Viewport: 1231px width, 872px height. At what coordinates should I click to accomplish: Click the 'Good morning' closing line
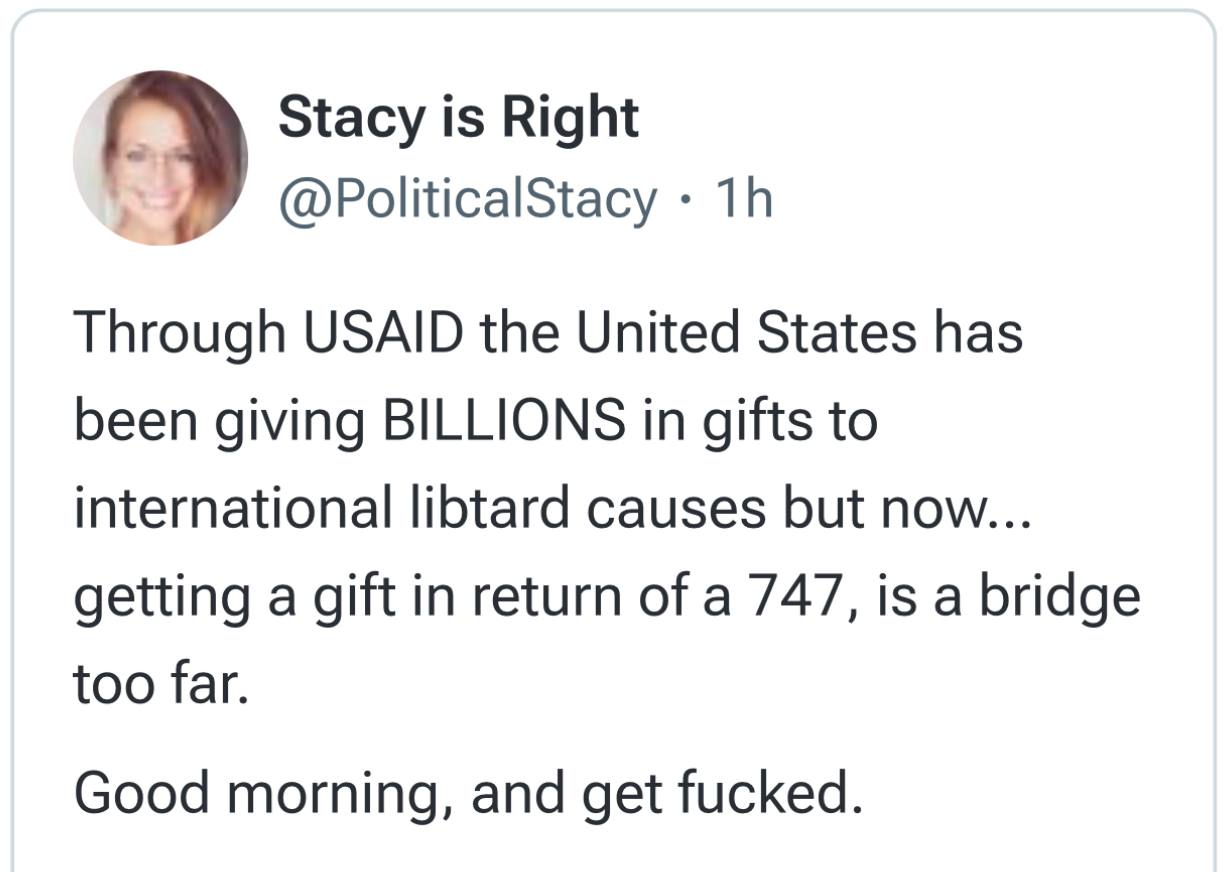click(467, 793)
